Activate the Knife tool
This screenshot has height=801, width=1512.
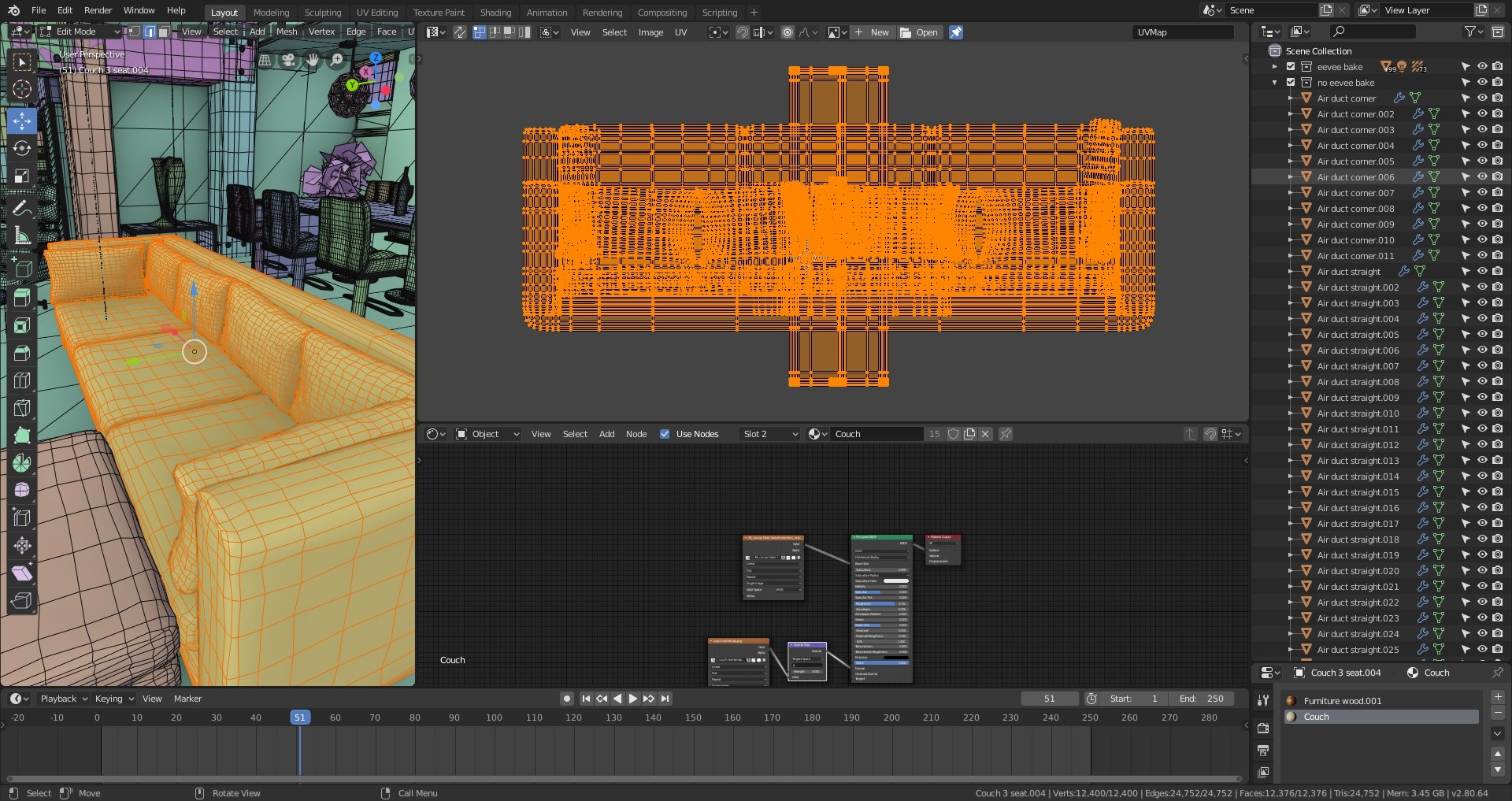(22, 408)
